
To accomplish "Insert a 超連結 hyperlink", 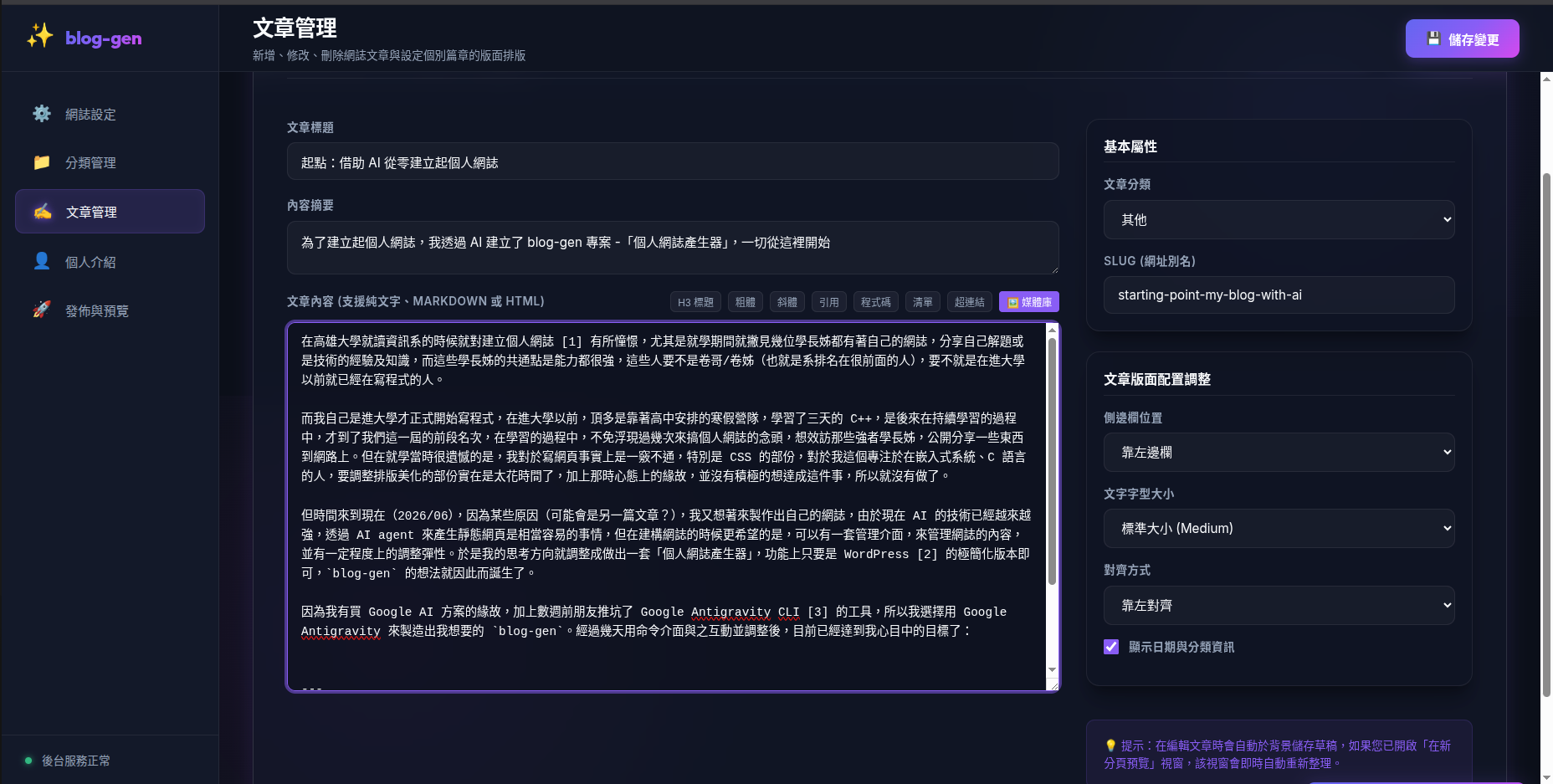I will click(969, 302).
